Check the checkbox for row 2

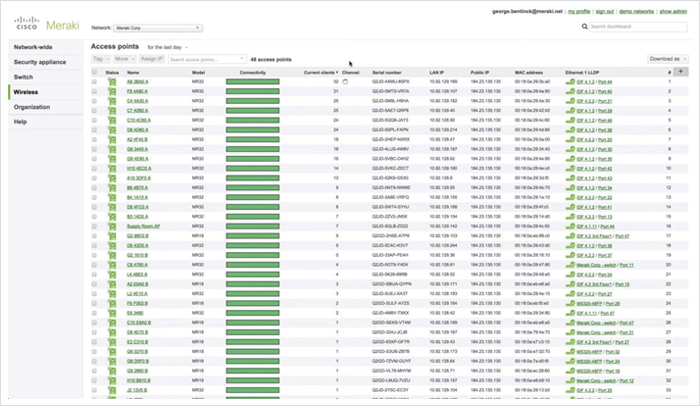[94, 92]
